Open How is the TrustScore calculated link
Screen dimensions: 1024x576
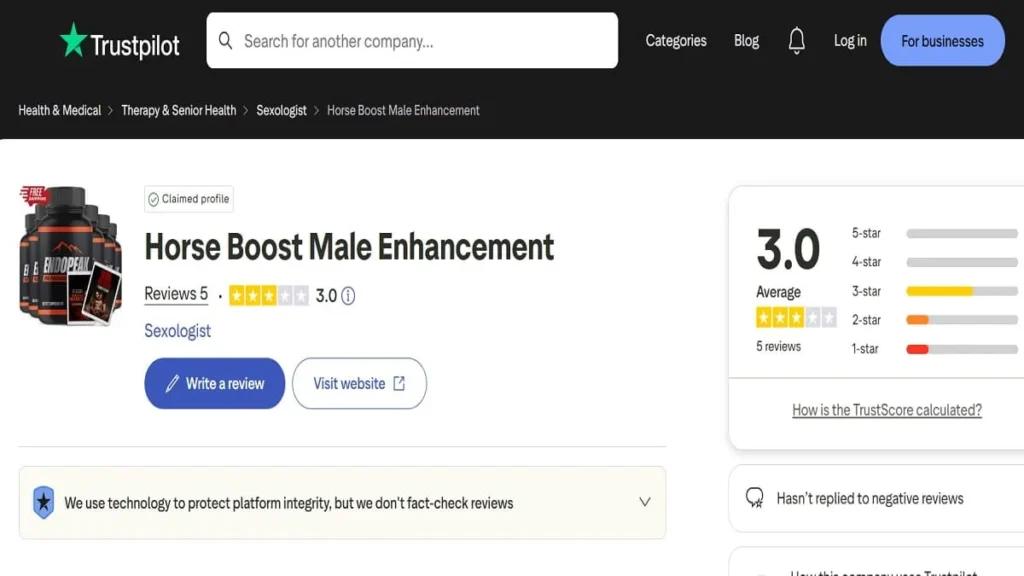[x=887, y=410]
